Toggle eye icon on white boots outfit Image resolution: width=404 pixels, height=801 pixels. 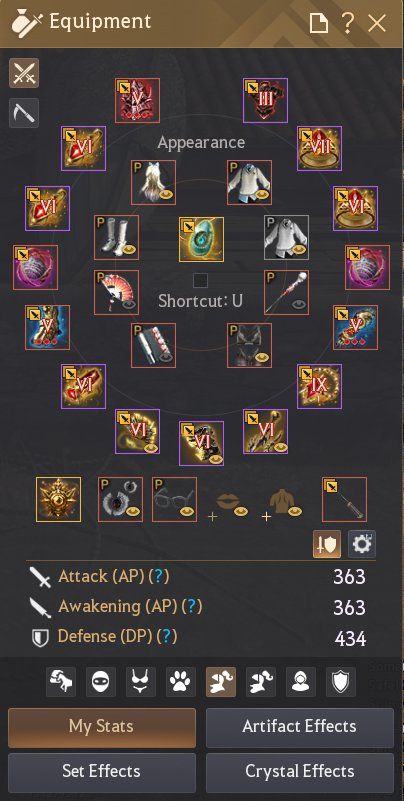130,250
